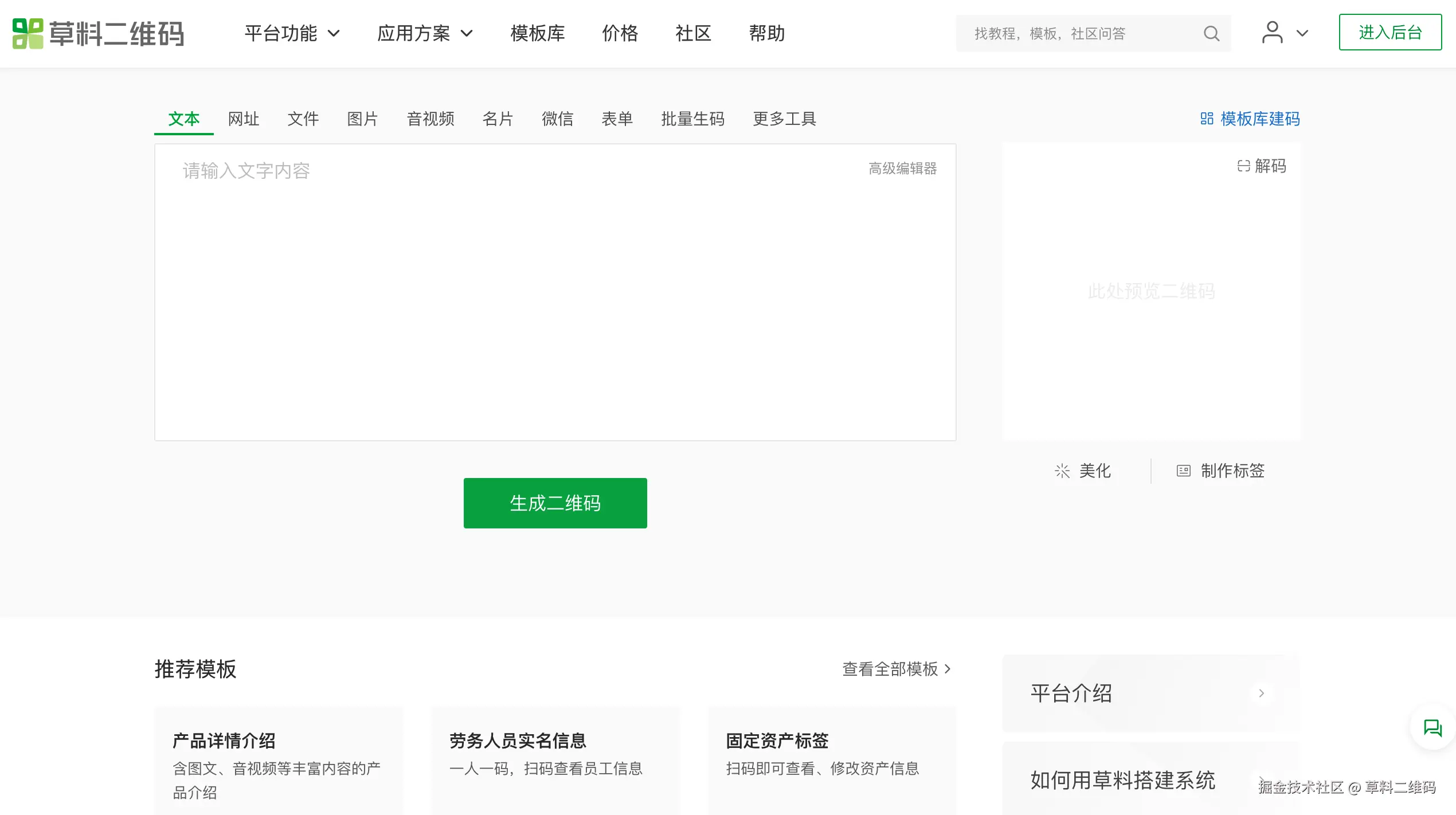This screenshot has height=815, width=1456.
Task: Click the 解码 scan icon
Action: [1243, 166]
